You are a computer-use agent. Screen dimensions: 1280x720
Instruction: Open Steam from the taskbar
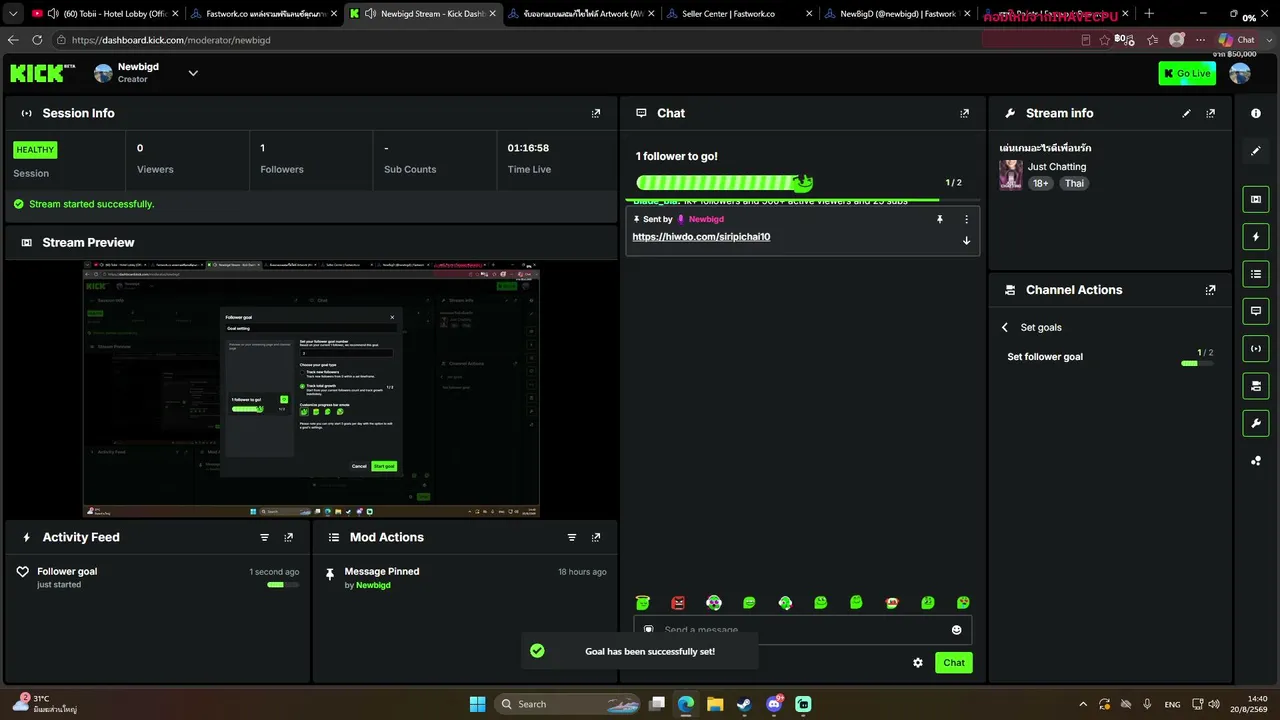click(x=744, y=704)
